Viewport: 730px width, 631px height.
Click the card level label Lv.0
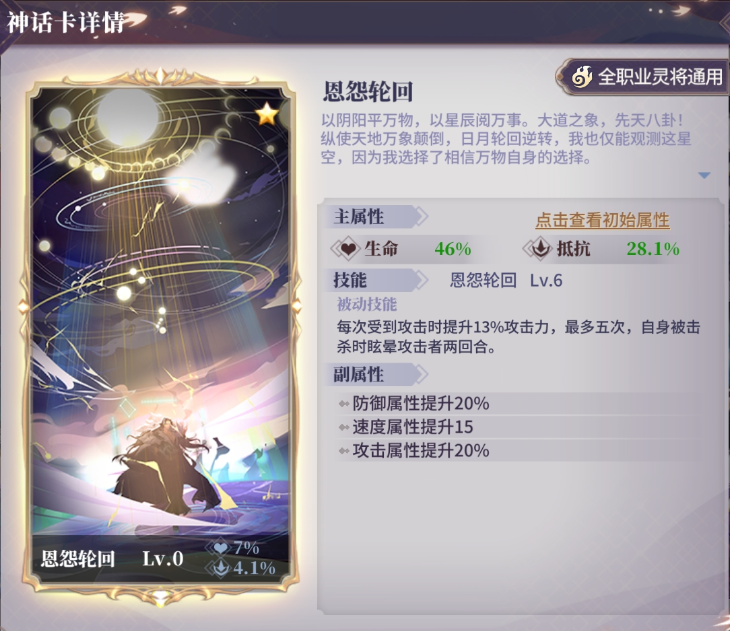tap(163, 559)
